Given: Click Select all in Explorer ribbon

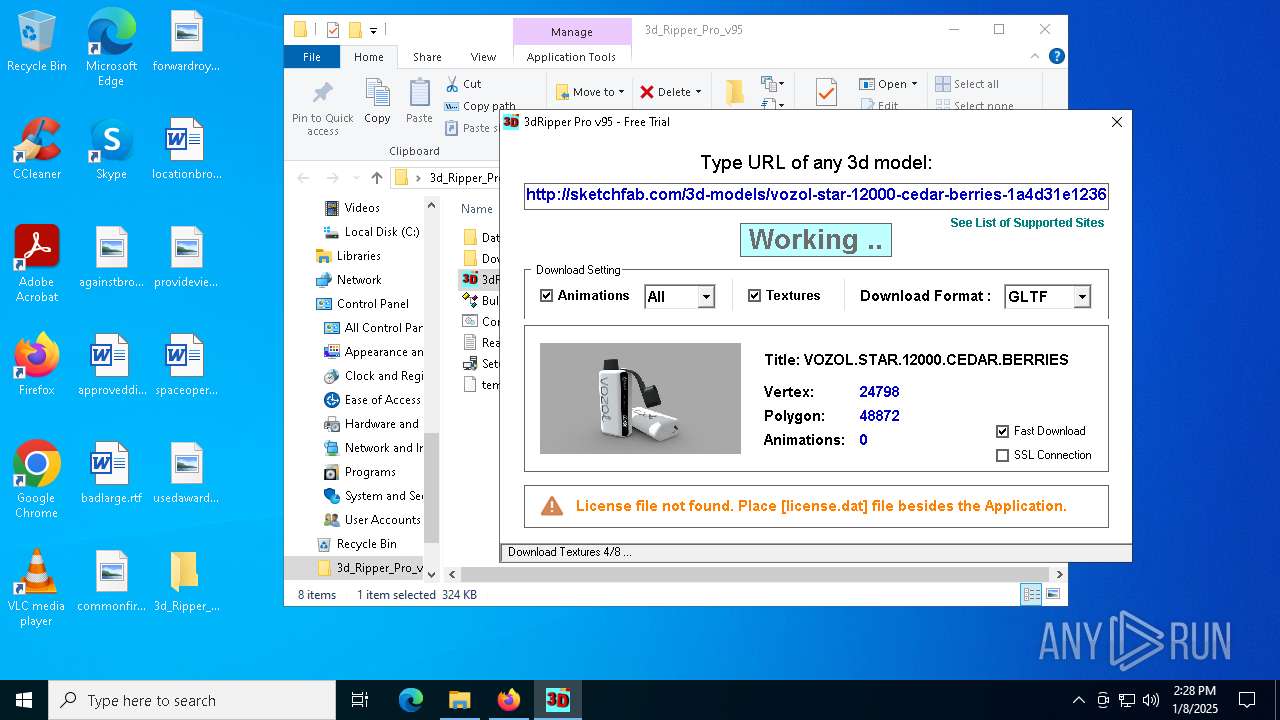Looking at the screenshot, I should click(x=967, y=84).
